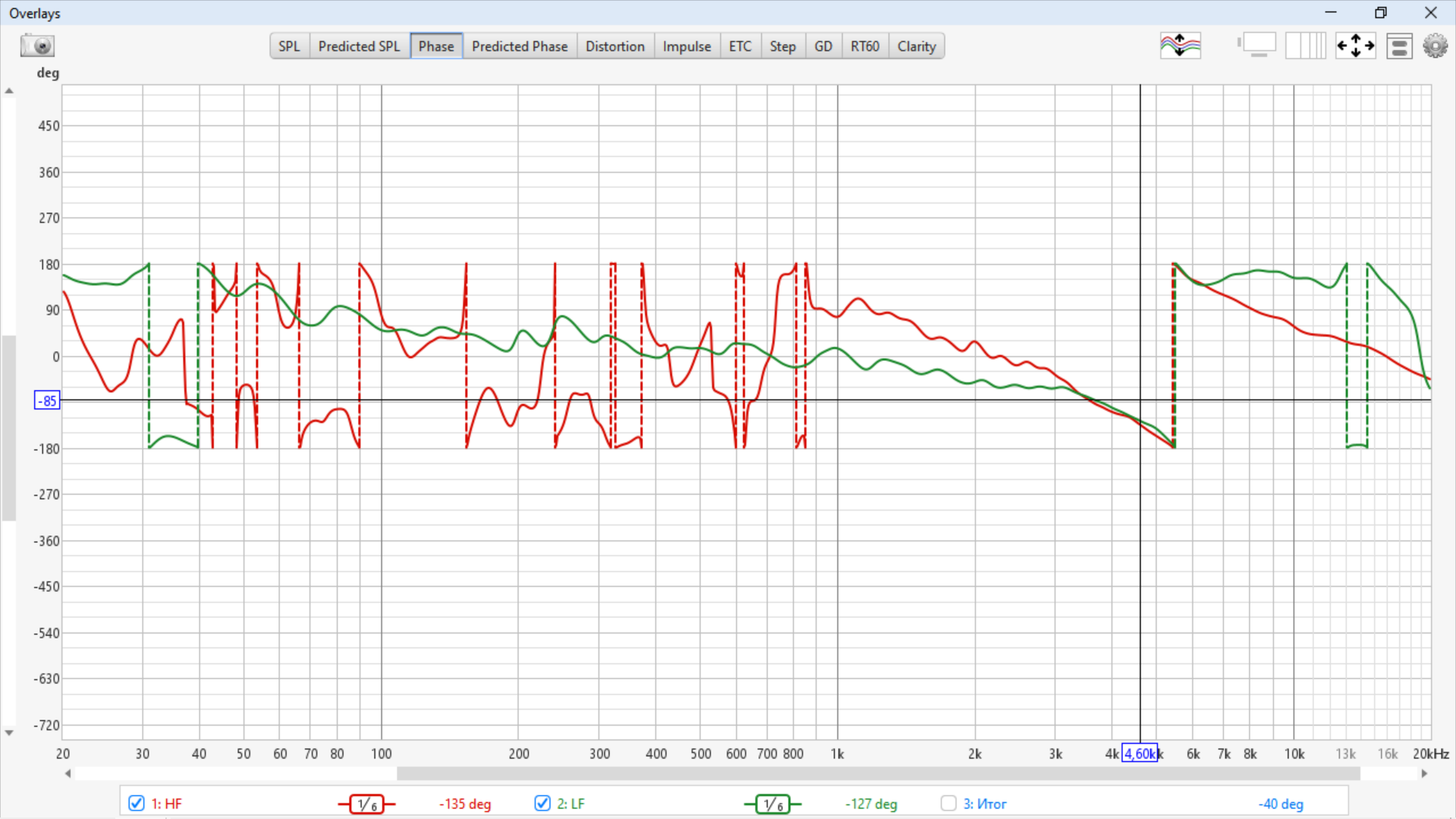Open settings gear icon
This screenshot has width=1456, height=819.
1435,46
